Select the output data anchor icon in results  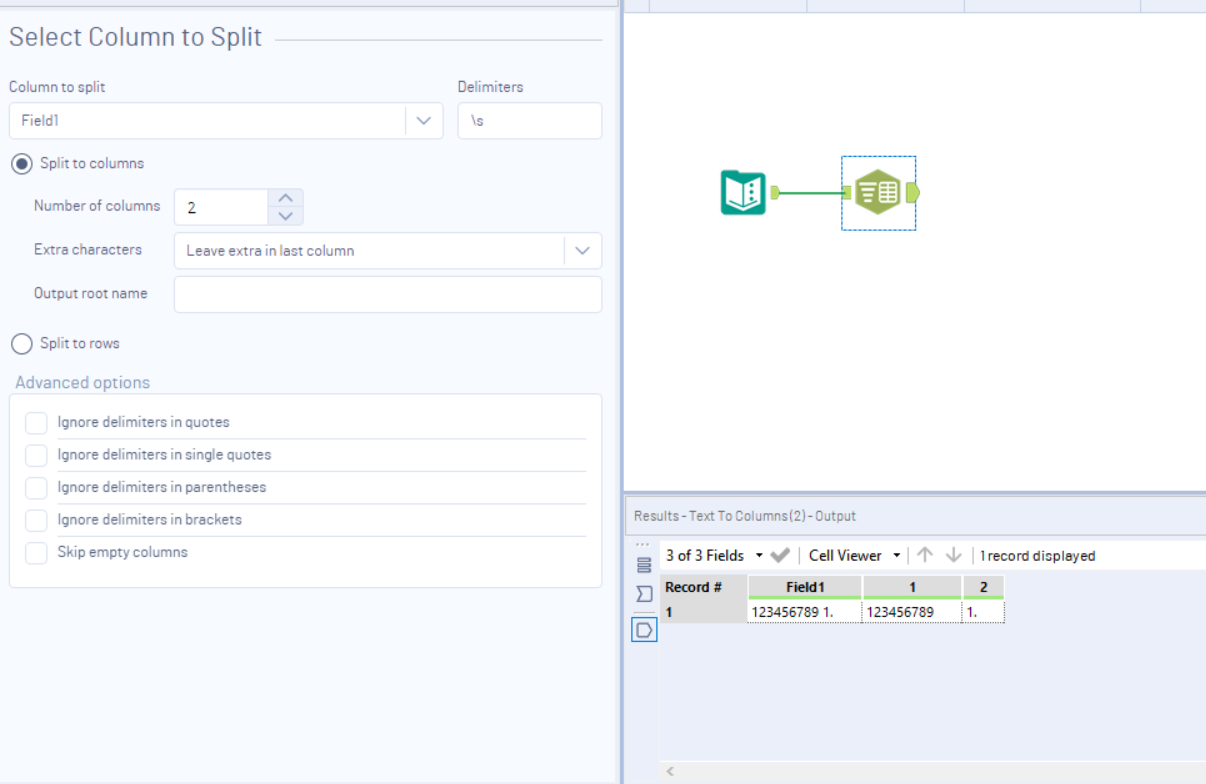pos(644,630)
